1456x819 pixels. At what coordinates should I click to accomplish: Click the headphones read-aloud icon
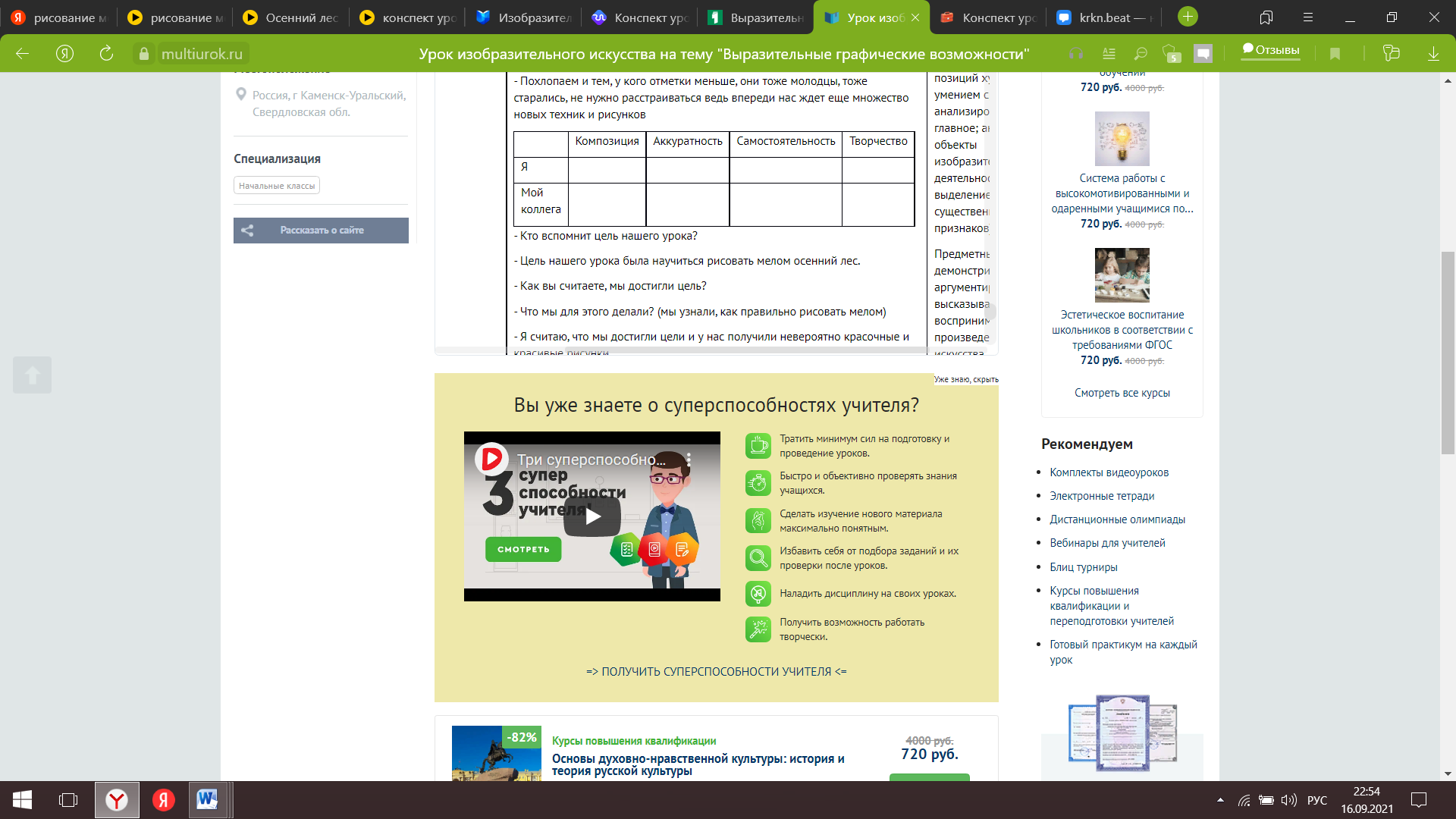tap(1075, 54)
